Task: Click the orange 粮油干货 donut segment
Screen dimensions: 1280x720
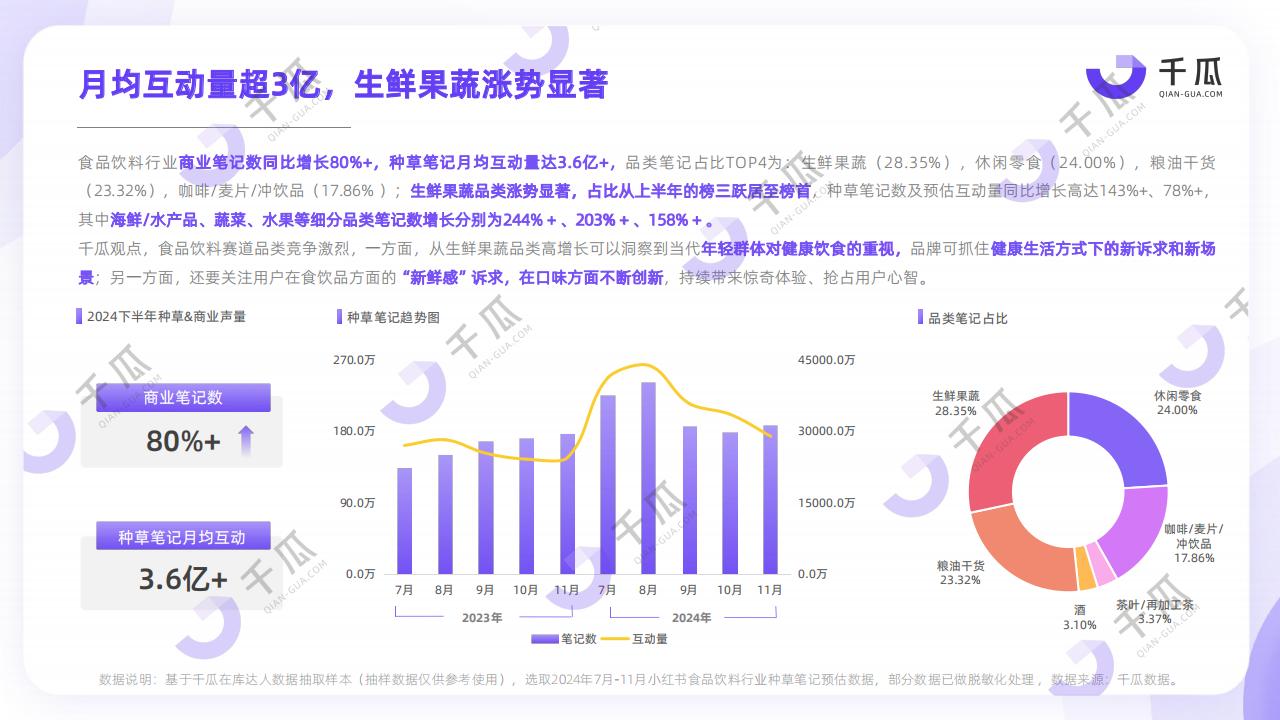Action: [1018, 548]
